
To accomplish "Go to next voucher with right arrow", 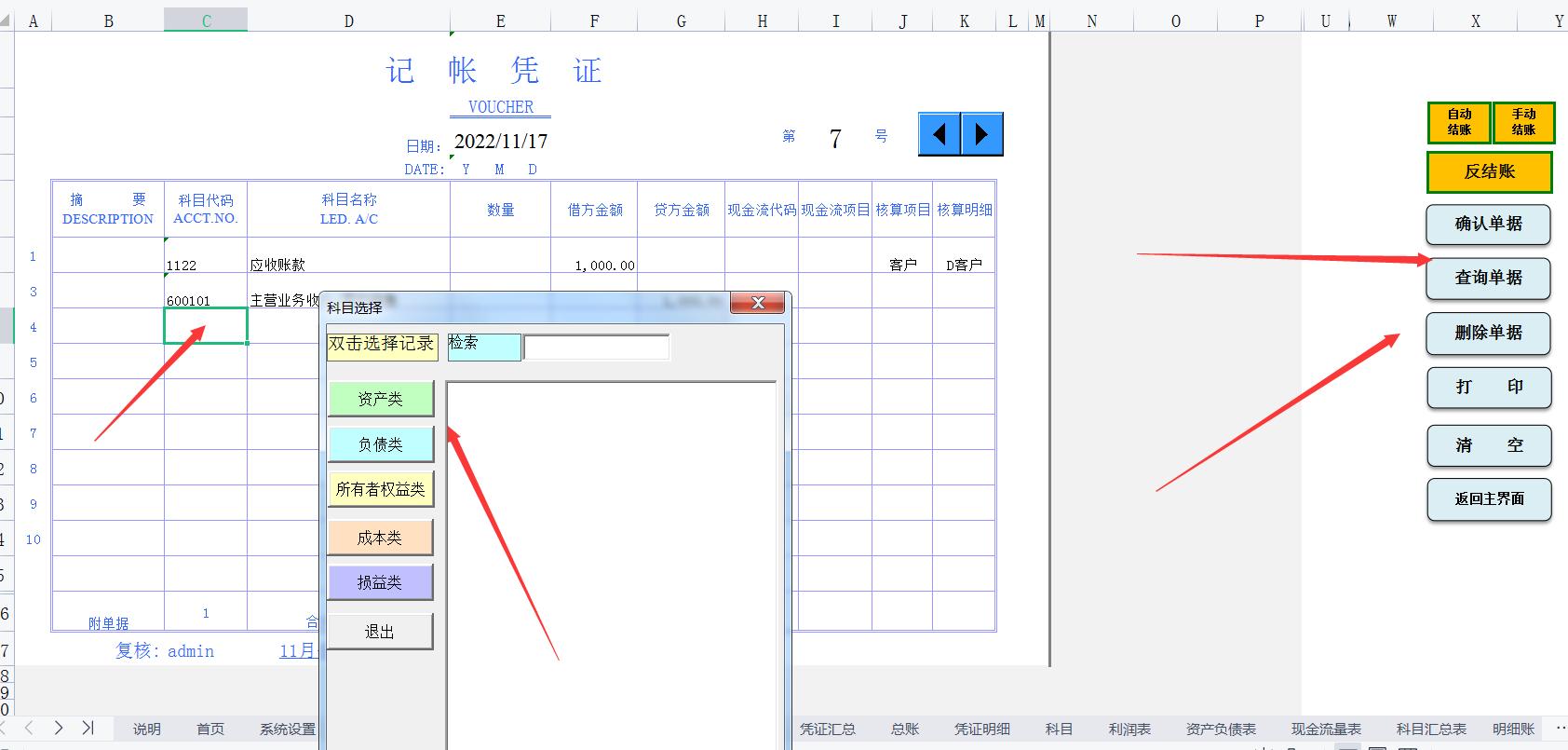I will pos(981,134).
